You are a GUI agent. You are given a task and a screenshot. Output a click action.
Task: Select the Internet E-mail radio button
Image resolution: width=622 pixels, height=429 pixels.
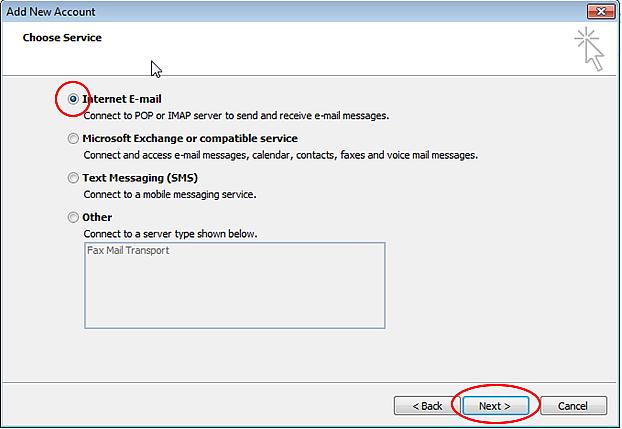[x=73, y=99]
